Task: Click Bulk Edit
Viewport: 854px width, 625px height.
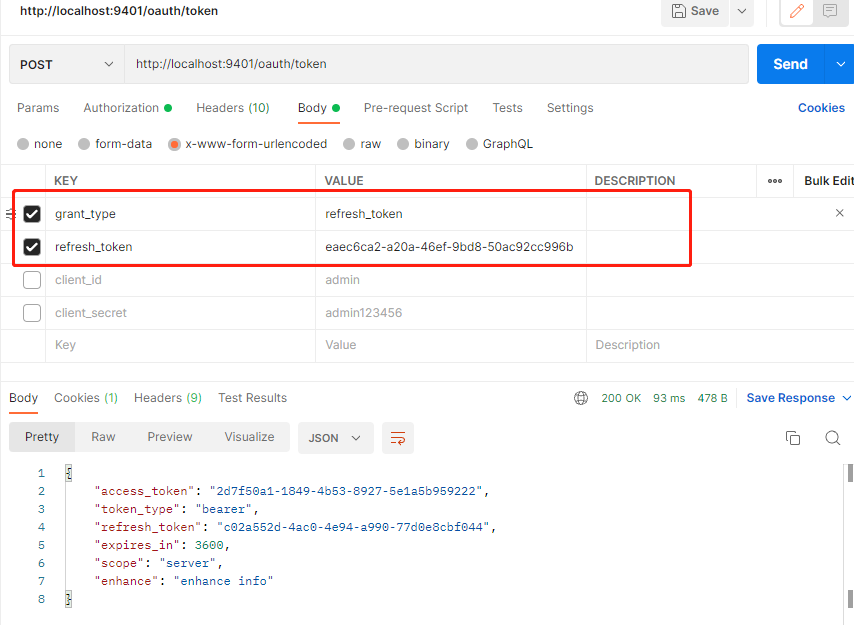Action: coord(828,181)
